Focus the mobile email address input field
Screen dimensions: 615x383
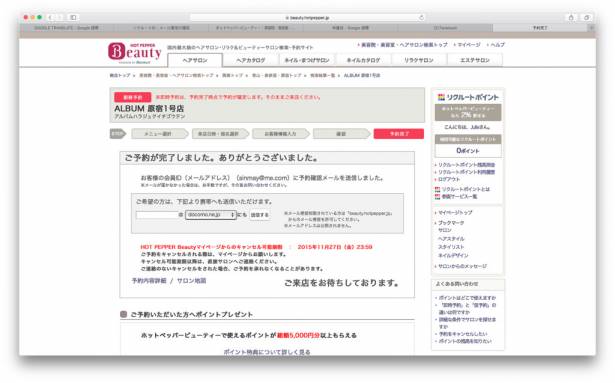click(157, 215)
